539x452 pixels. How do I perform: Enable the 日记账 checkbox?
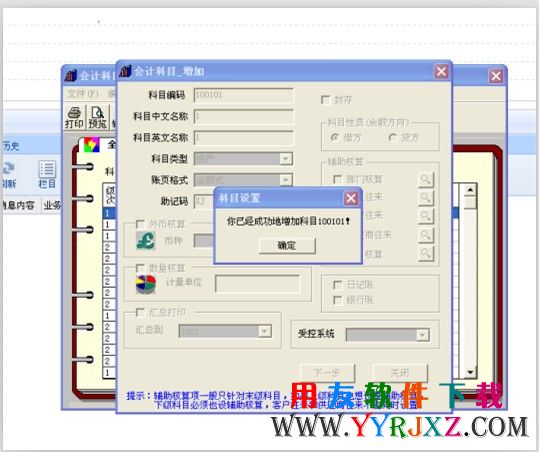click(x=338, y=285)
